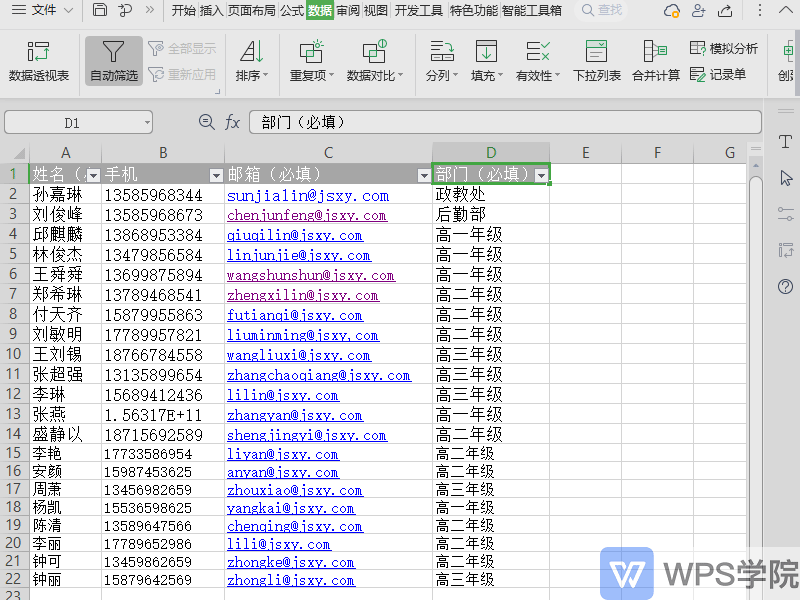Viewport: 800px width, 600px height.
Task: Open the PivotTable (数据透视表) tool
Action: click(38, 61)
